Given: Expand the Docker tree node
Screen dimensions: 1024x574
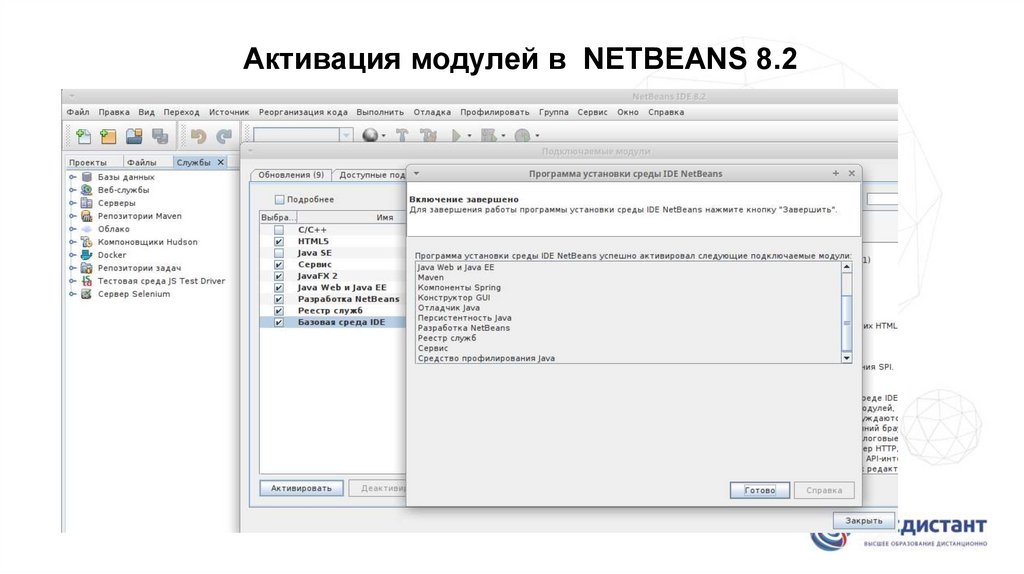Looking at the screenshot, I should point(72,255).
